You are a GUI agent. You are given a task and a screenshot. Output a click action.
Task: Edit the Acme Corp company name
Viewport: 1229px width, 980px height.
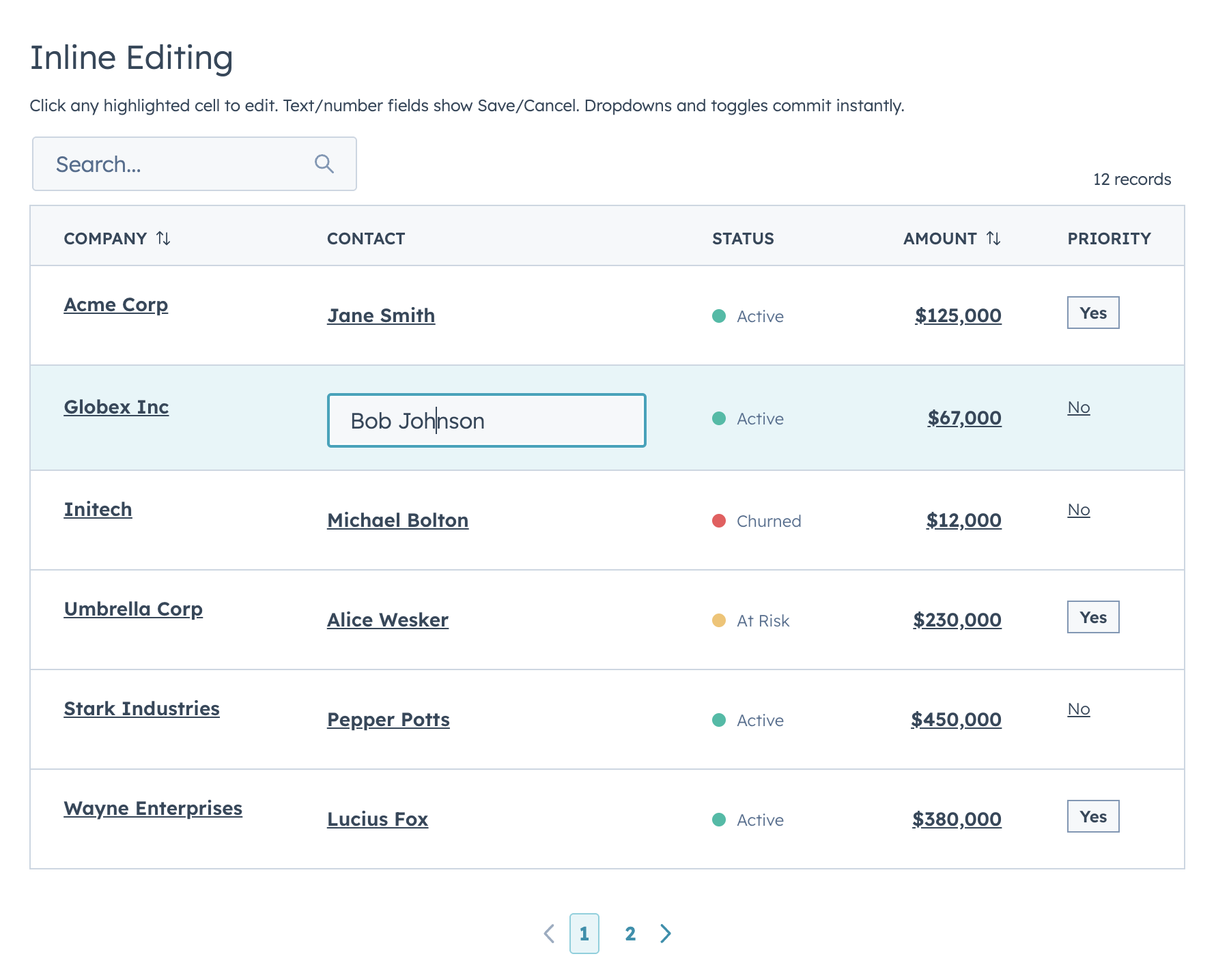pos(116,305)
